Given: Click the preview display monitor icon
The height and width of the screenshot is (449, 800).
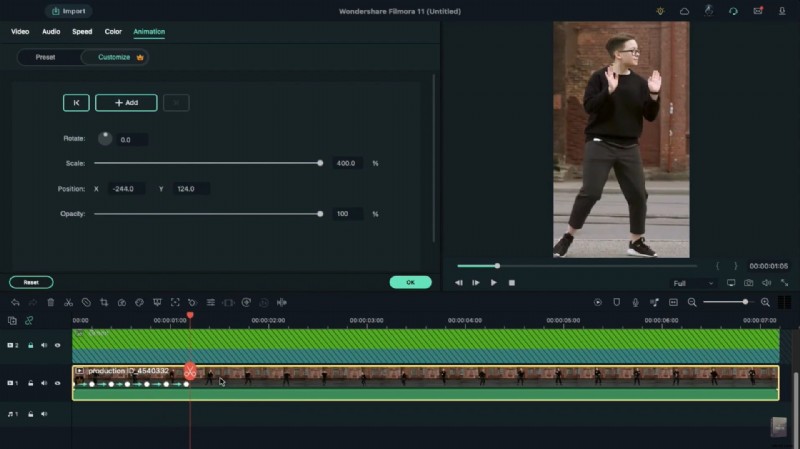Looking at the screenshot, I should click(731, 283).
